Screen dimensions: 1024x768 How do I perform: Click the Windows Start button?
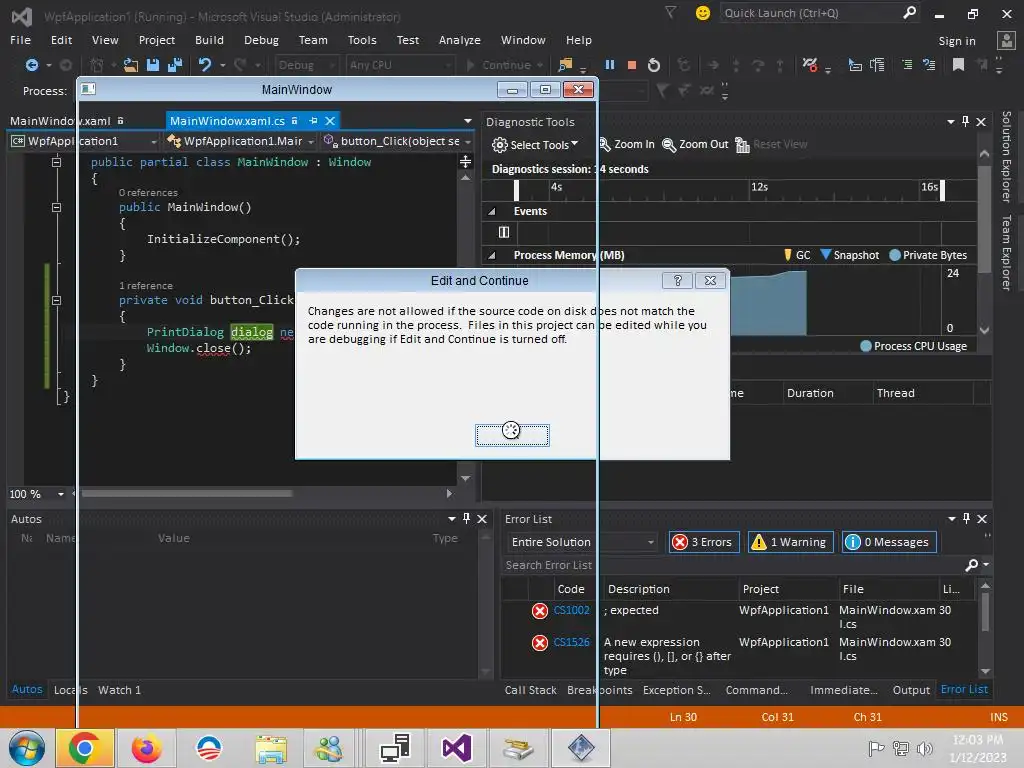pos(27,748)
